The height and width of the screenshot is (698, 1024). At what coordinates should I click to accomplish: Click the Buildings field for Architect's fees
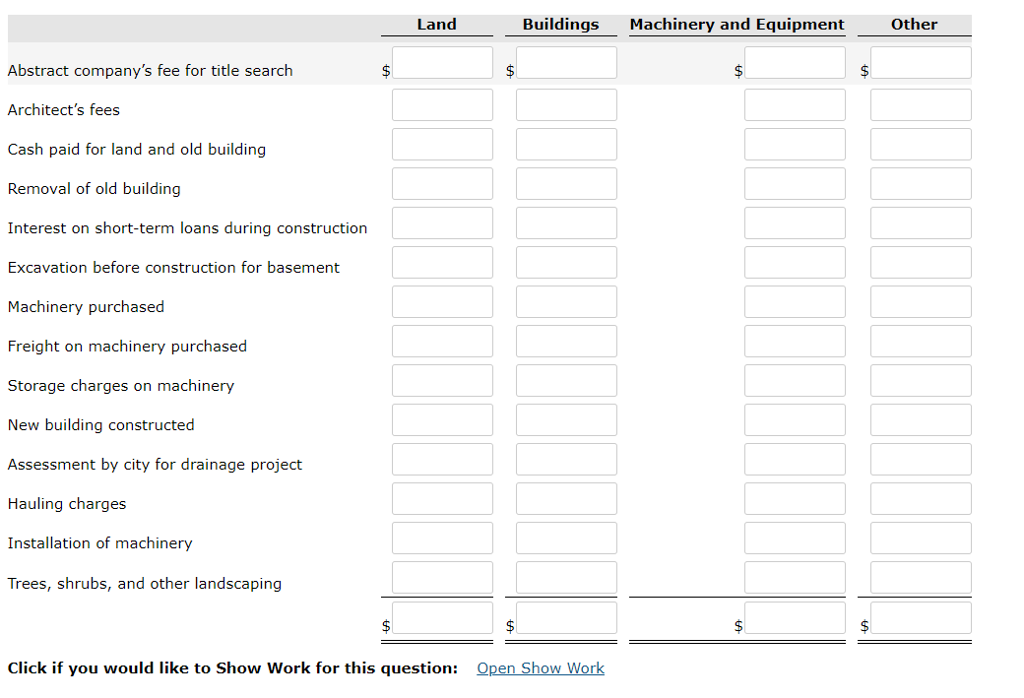tap(566, 104)
